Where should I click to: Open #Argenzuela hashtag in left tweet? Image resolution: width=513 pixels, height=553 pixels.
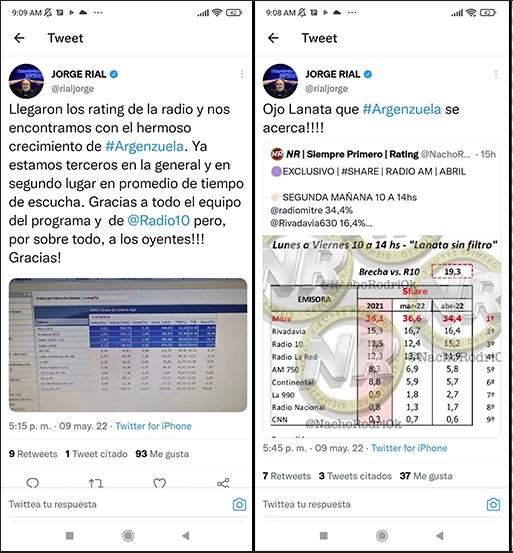coord(145,146)
